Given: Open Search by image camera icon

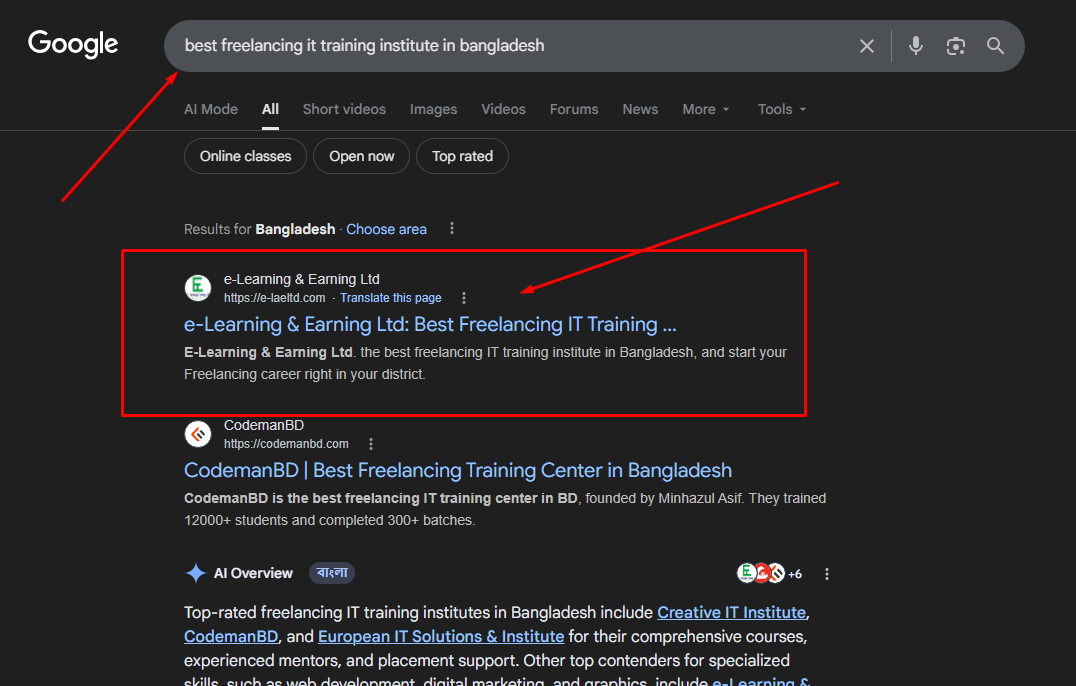Looking at the screenshot, I should coord(955,46).
